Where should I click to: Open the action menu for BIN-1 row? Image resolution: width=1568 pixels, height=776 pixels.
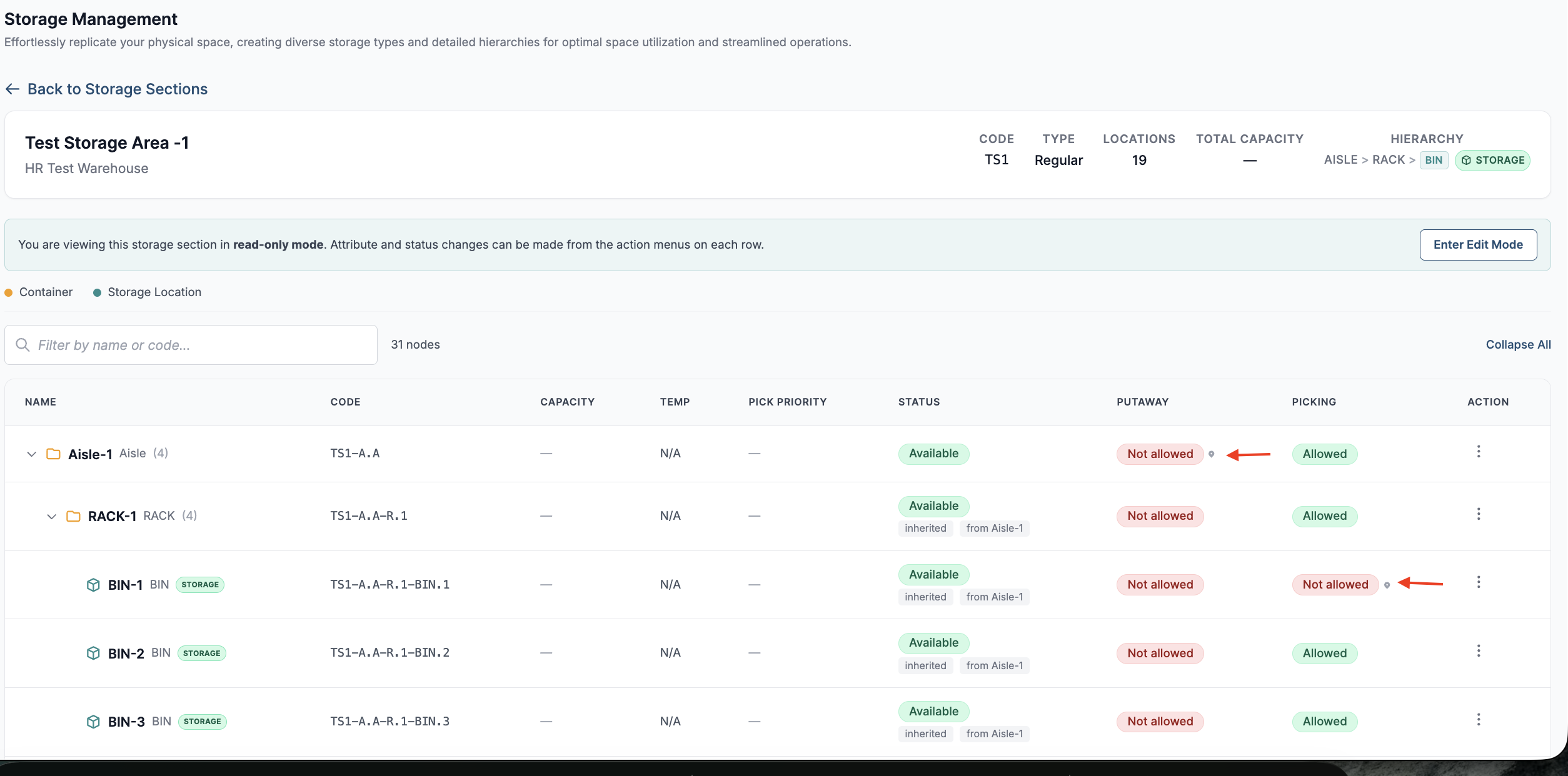coord(1478,582)
